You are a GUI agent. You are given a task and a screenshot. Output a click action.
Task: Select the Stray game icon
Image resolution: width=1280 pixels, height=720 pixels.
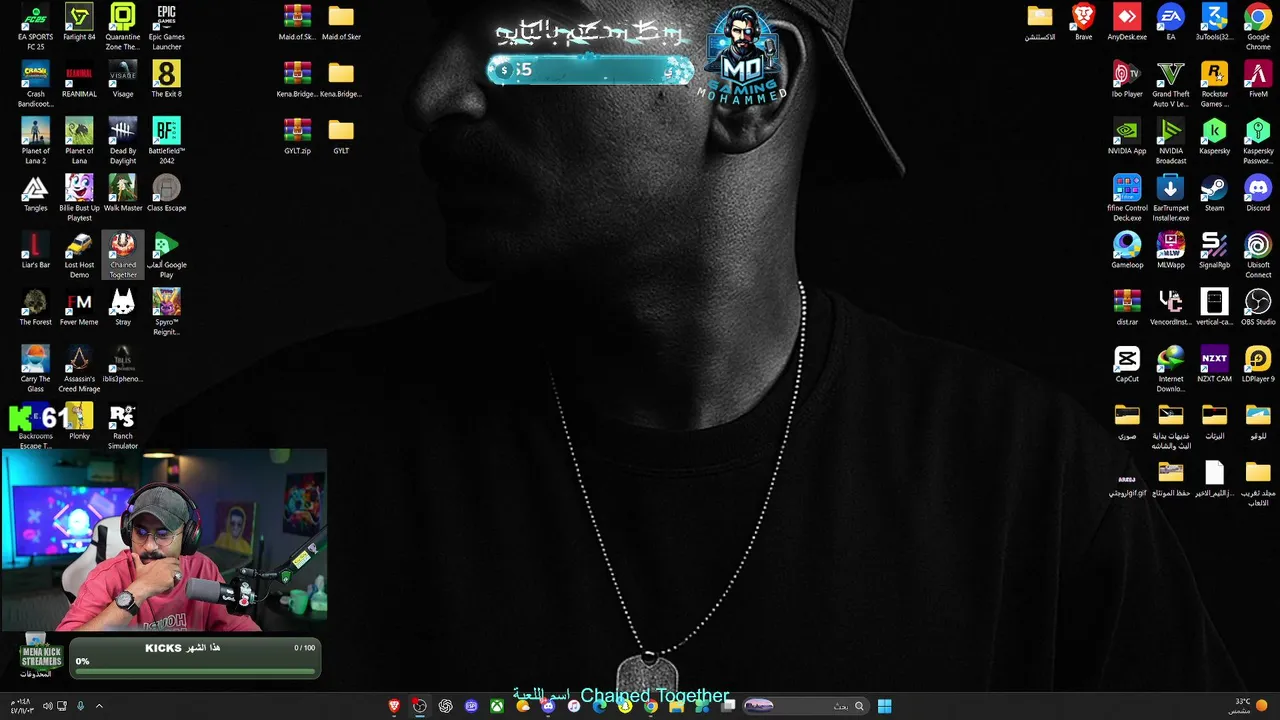(x=123, y=307)
